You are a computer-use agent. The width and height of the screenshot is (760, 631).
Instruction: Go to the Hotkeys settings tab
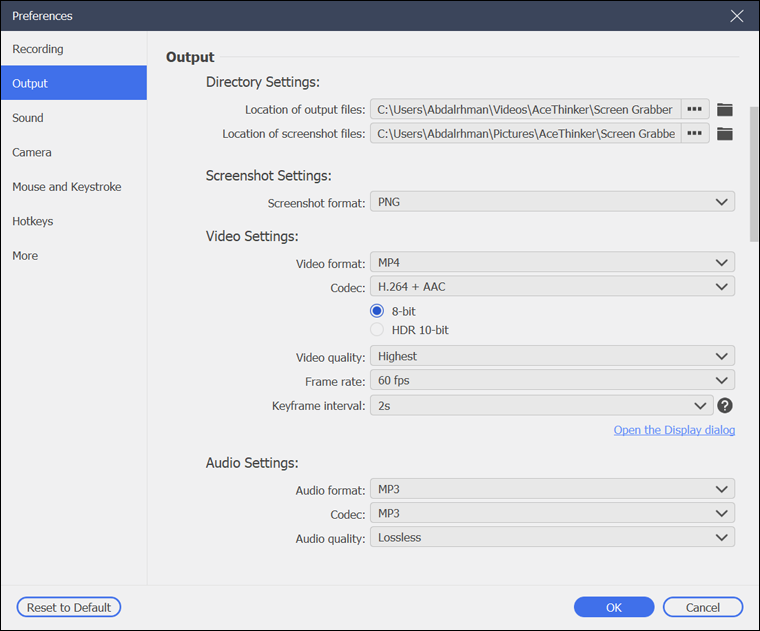[x=33, y=221]
